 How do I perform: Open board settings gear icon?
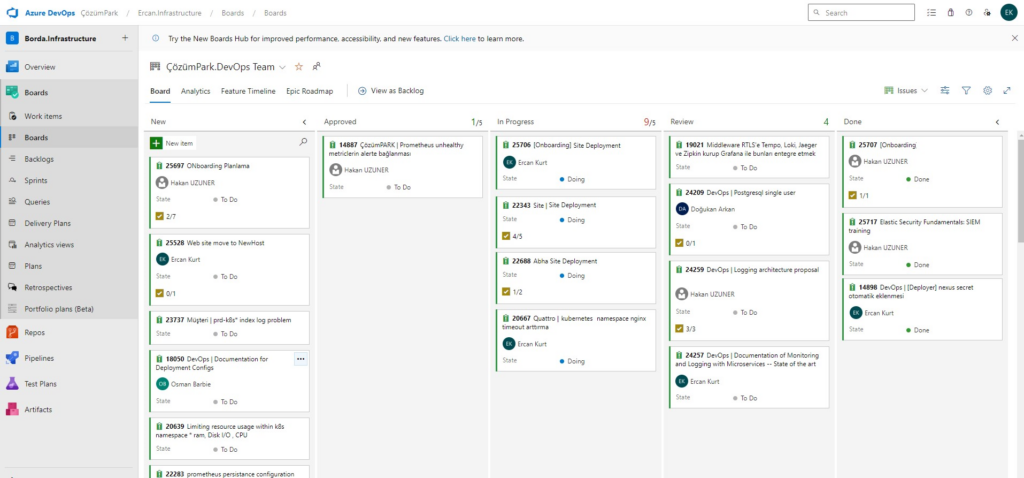pyautogui.click(x=987, y=91)
